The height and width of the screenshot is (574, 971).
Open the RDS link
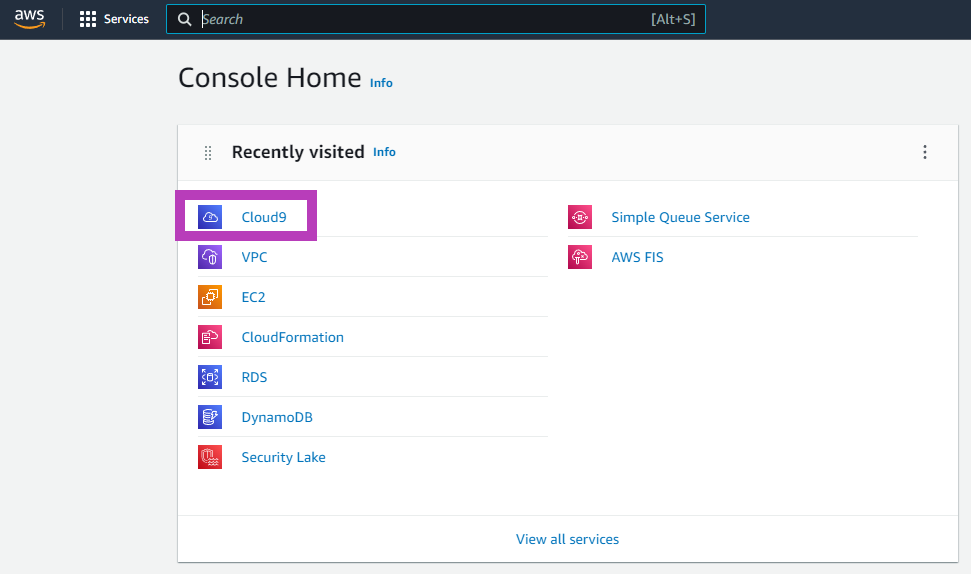point(254,377)
